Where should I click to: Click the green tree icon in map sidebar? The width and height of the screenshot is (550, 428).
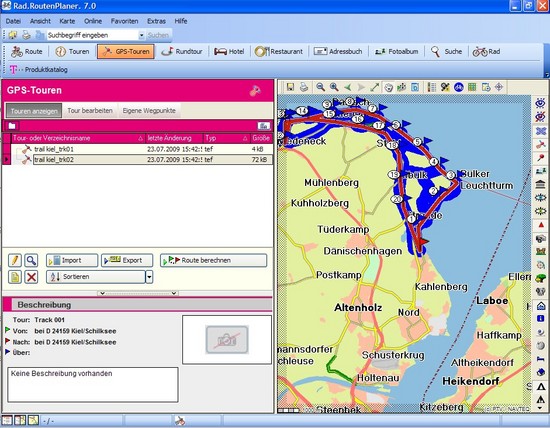pyautogui.click(x=541, y=279)
